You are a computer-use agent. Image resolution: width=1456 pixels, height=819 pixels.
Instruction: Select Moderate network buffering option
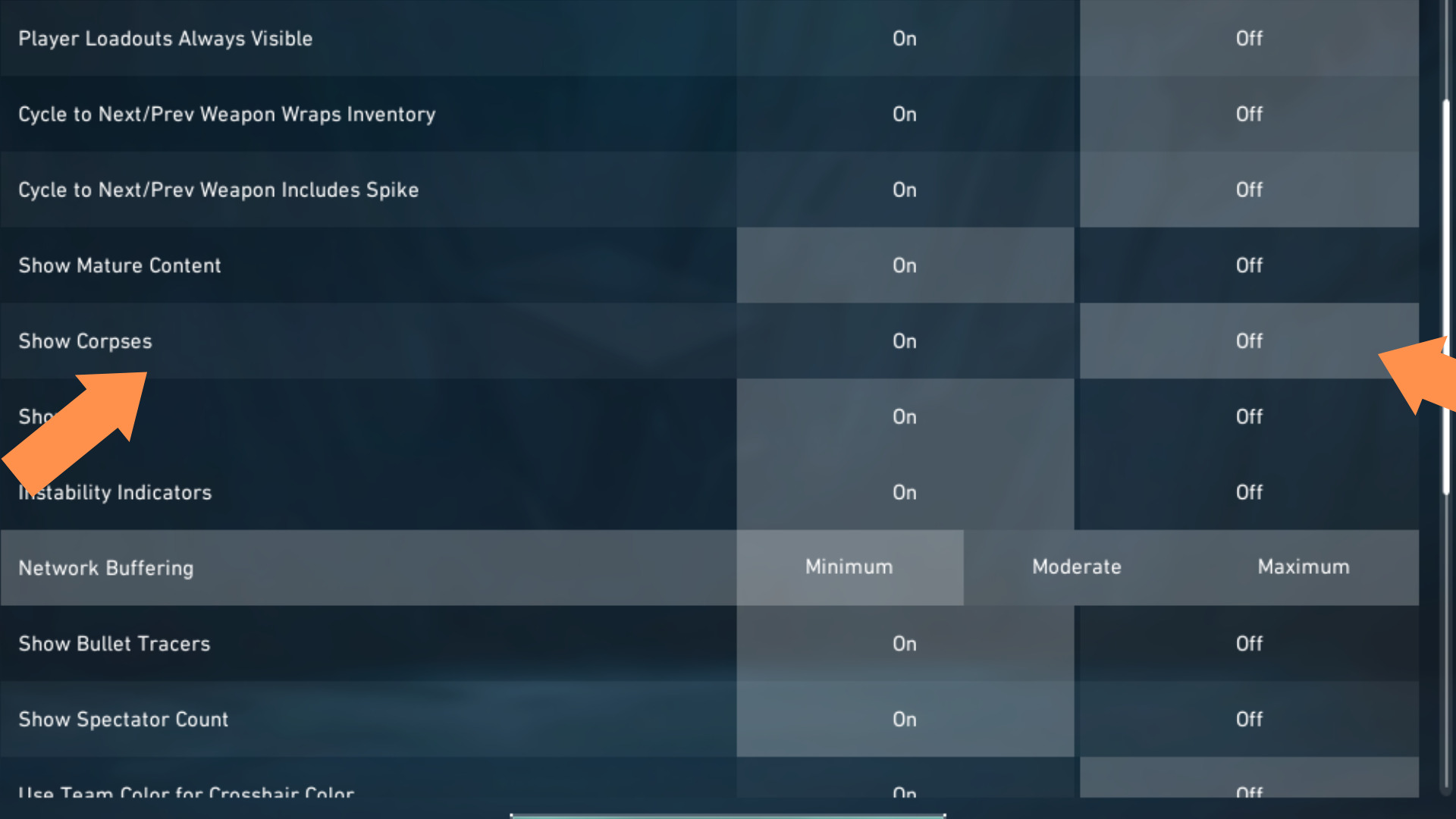tap(1077, 567)
